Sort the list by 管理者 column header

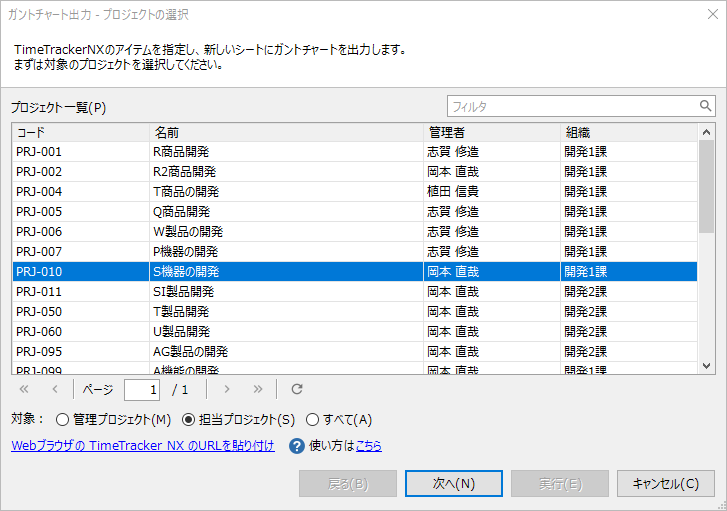490,132
